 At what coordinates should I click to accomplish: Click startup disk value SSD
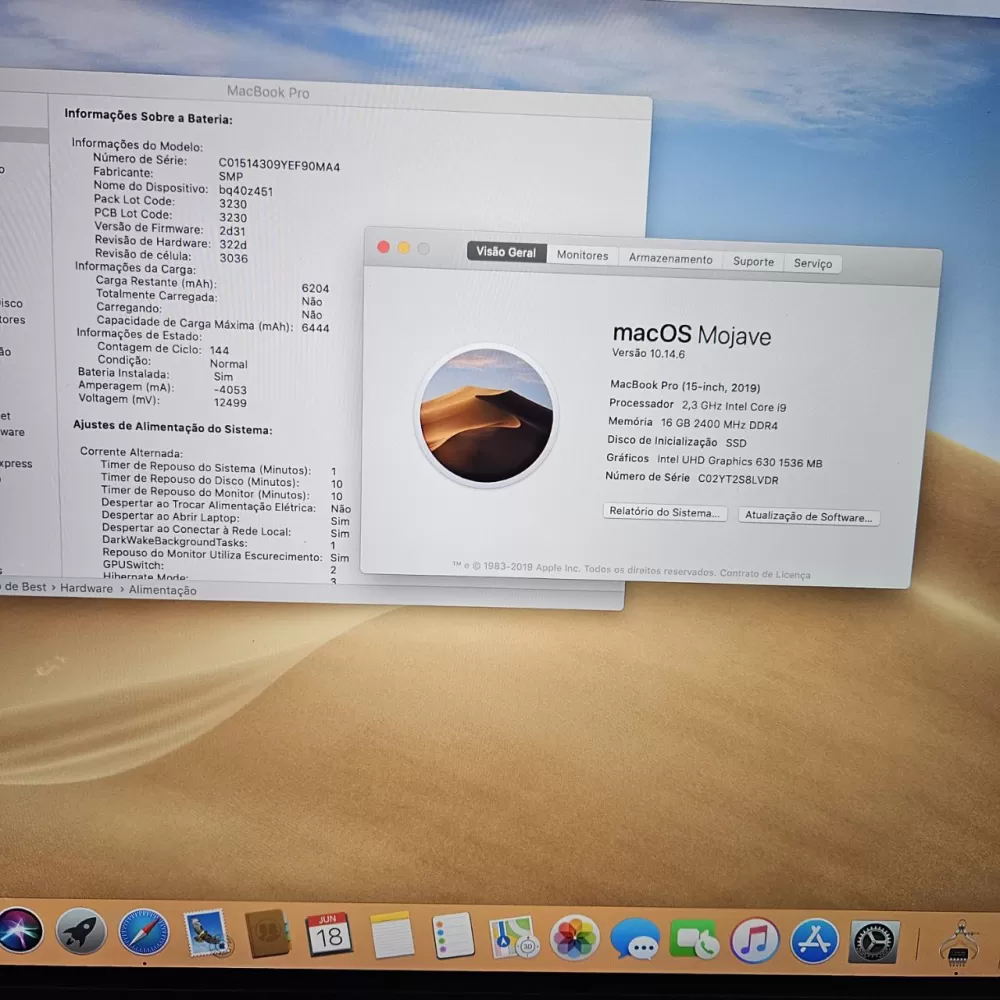coord(735,443)
